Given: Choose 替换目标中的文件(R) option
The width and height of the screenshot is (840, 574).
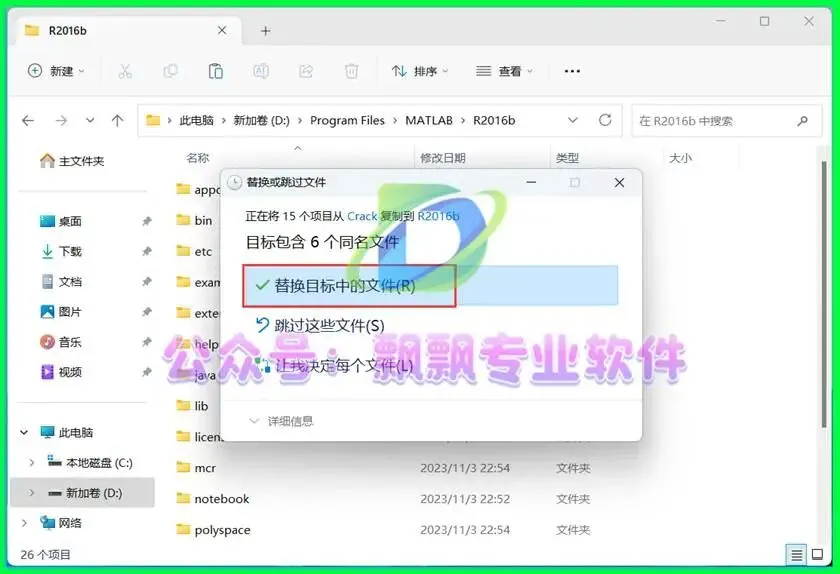Looking at the screenshot, I should tap(430, 286).
